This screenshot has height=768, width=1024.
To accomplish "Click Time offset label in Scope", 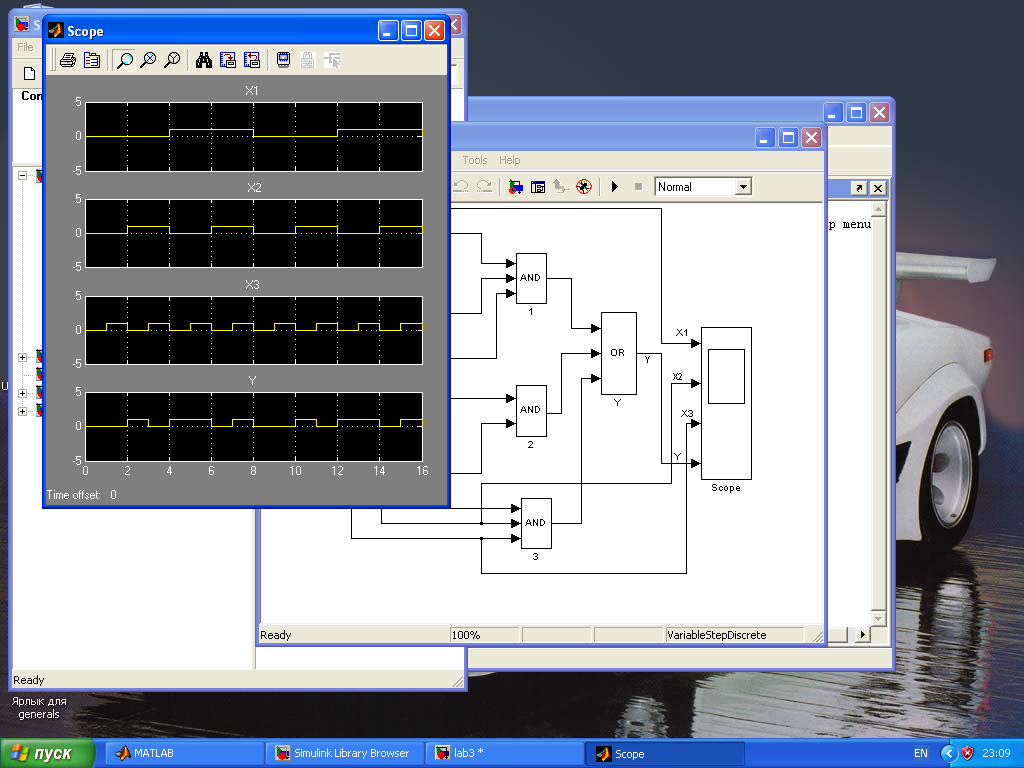I will point(73,495).
